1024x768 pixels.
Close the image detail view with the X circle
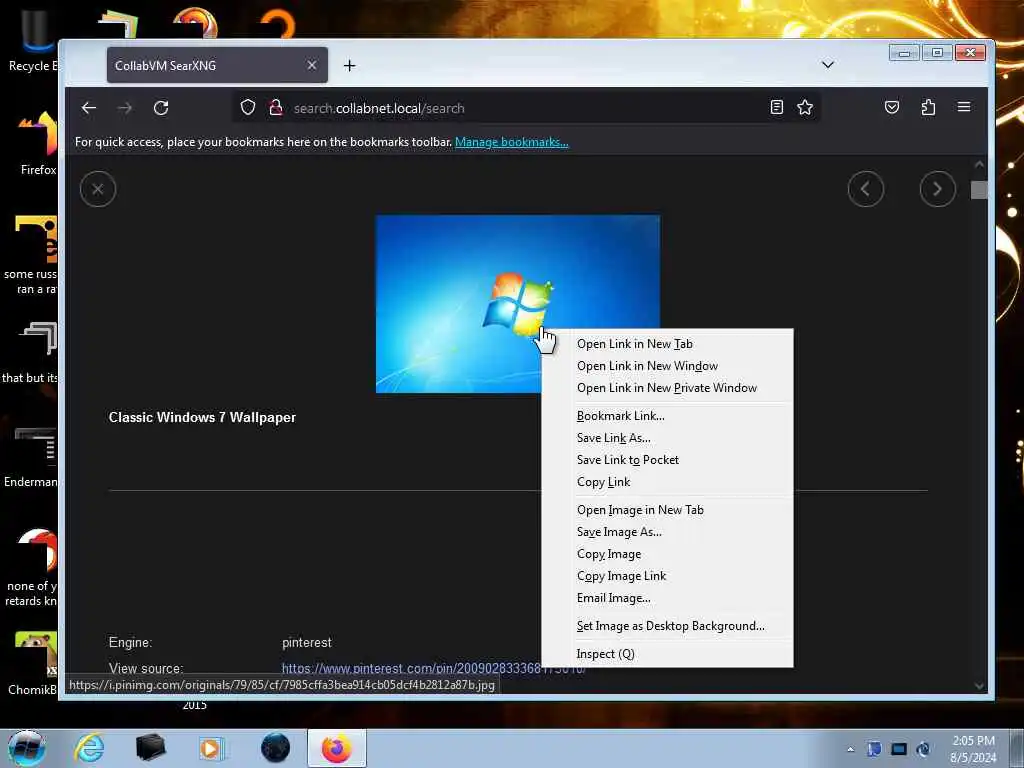click(x=98, y=189)
